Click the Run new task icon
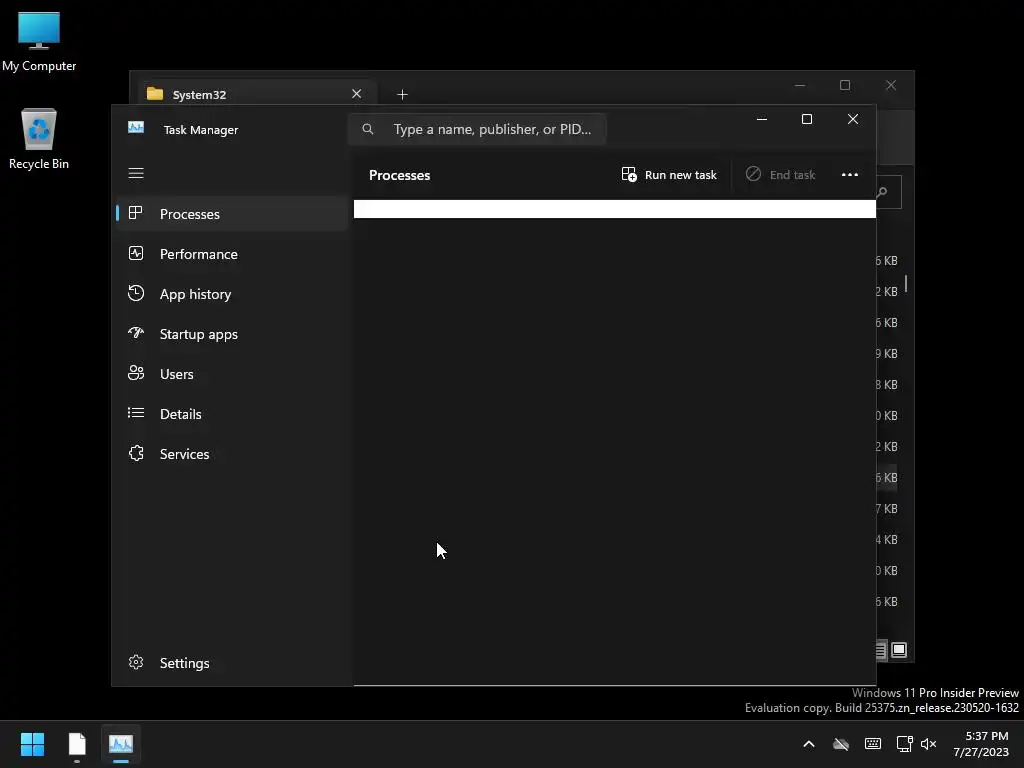 [629, 174]
